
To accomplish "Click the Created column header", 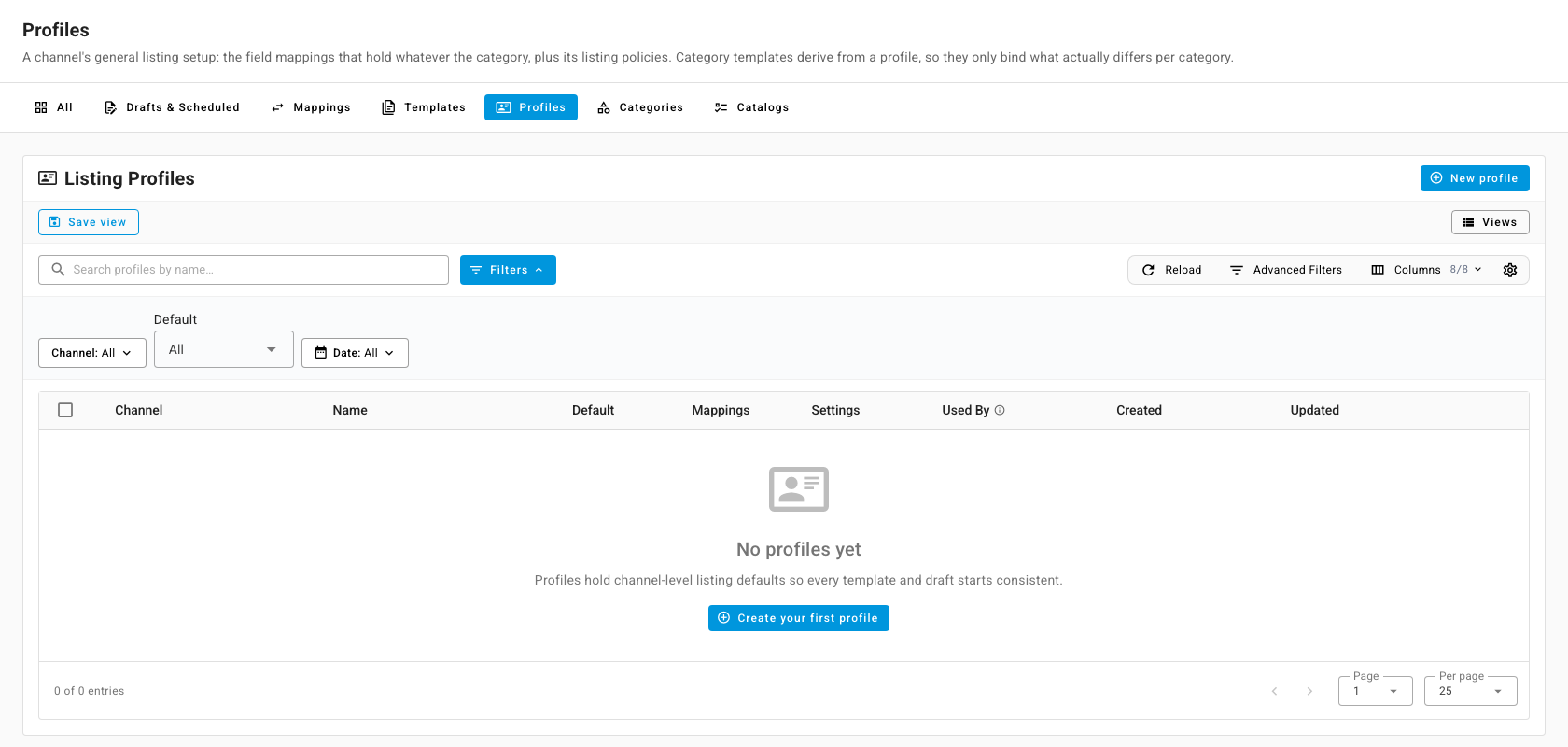I will click(1139, 410).
